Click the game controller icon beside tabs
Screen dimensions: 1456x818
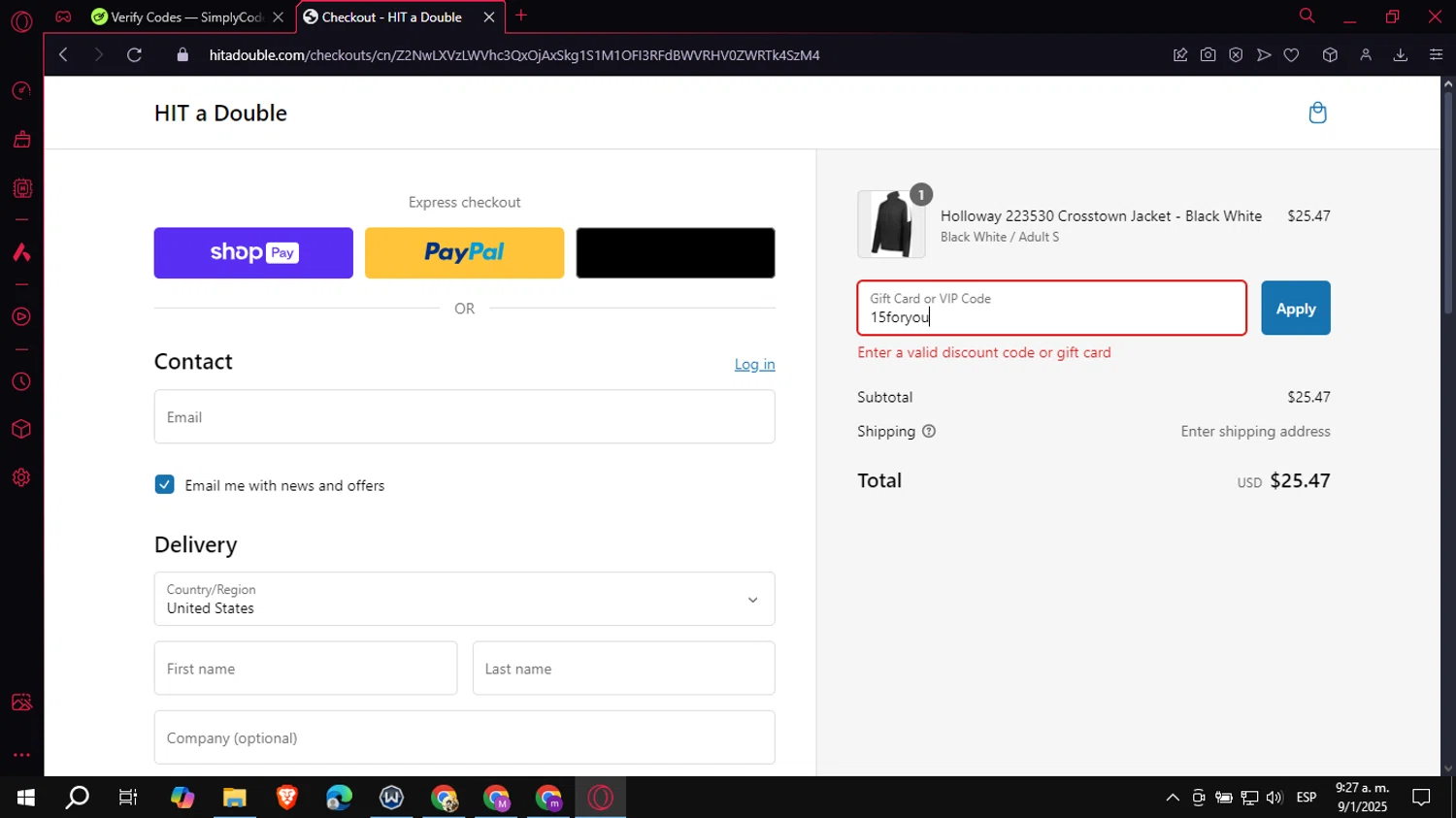[63, 16]
